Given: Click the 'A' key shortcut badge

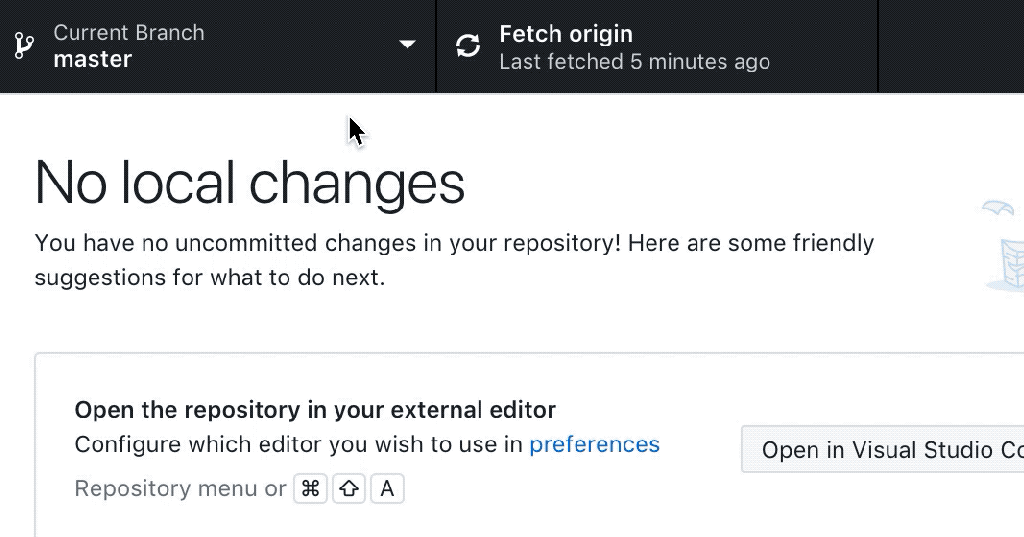Looking at the screenshot, I should point(387,489).
